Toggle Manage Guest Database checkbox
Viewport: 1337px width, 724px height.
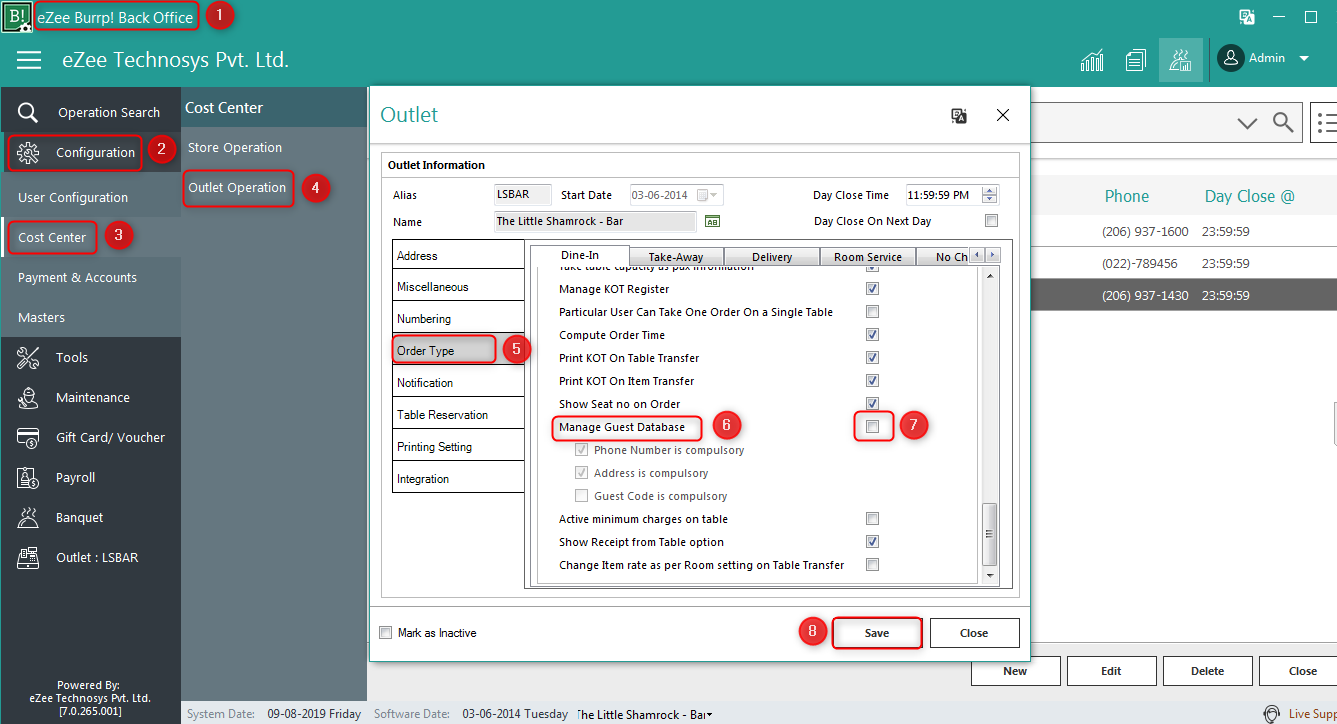tap(873, 427)
